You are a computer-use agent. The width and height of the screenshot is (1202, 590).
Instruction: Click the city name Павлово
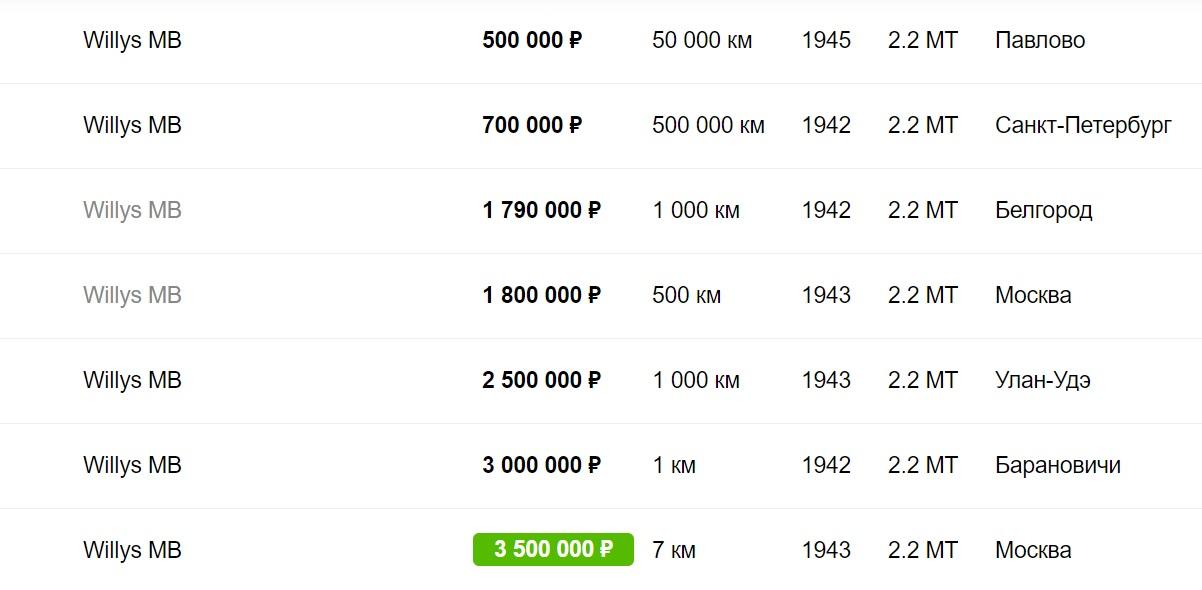pos(1040,41)
